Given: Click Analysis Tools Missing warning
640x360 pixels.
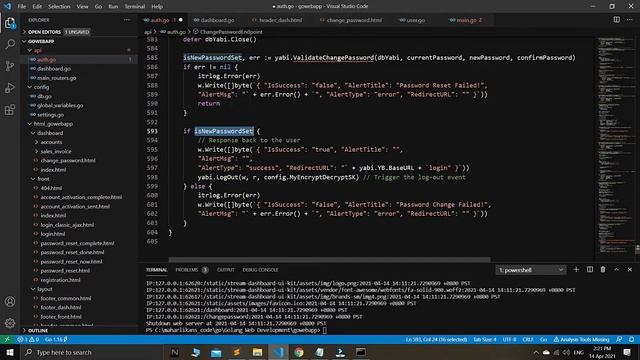Looking at the screenshot, I should click(x=581, y=339).
